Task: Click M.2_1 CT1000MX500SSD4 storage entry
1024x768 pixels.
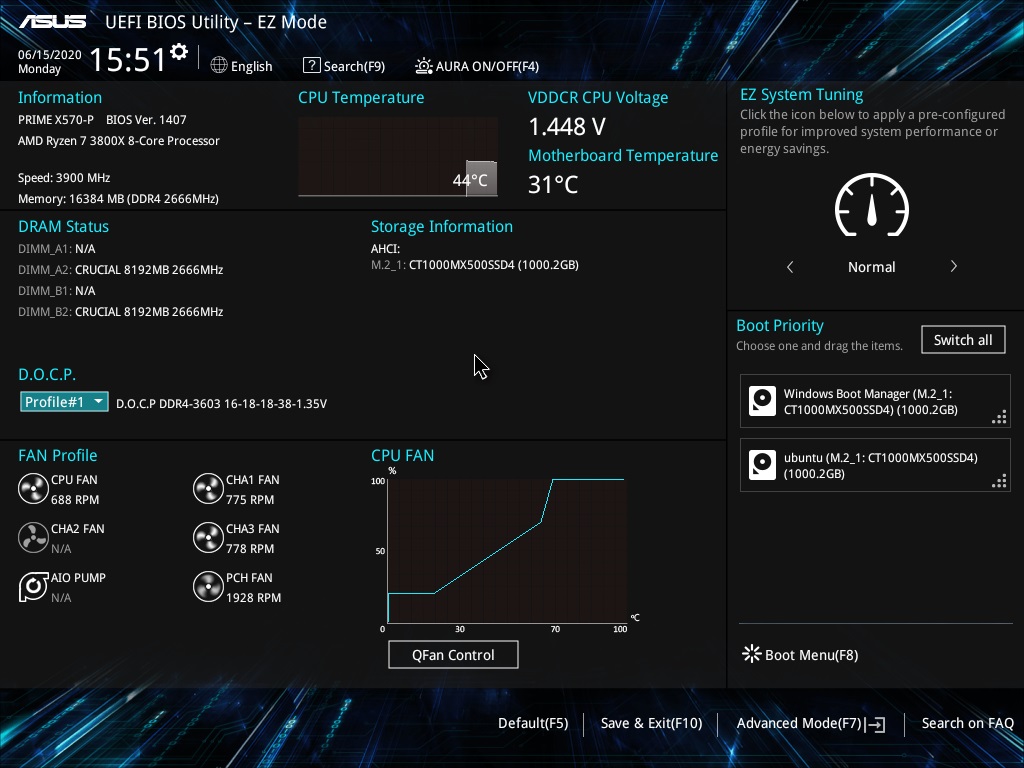Action: 475,265
